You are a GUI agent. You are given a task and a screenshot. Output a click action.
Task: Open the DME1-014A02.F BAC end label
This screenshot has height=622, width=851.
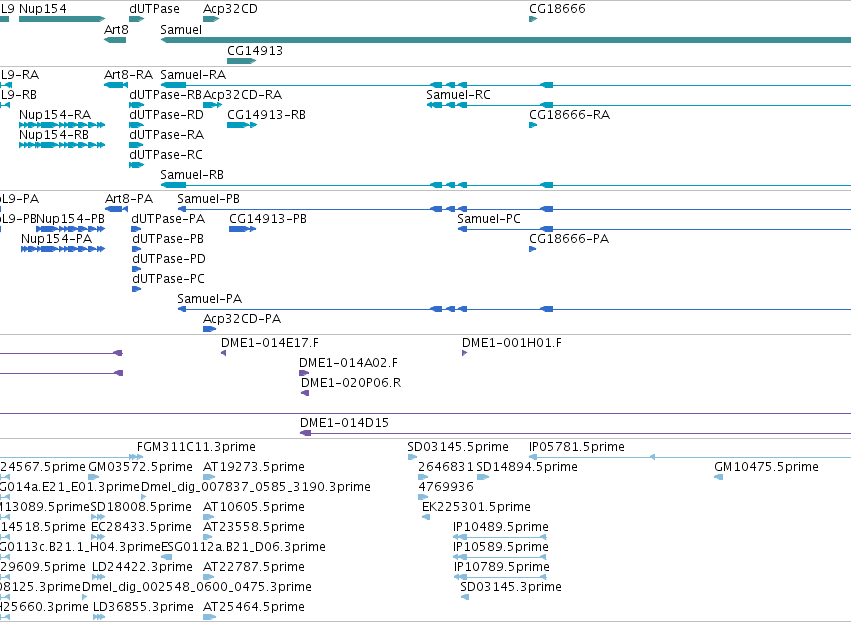pos(348,363)
